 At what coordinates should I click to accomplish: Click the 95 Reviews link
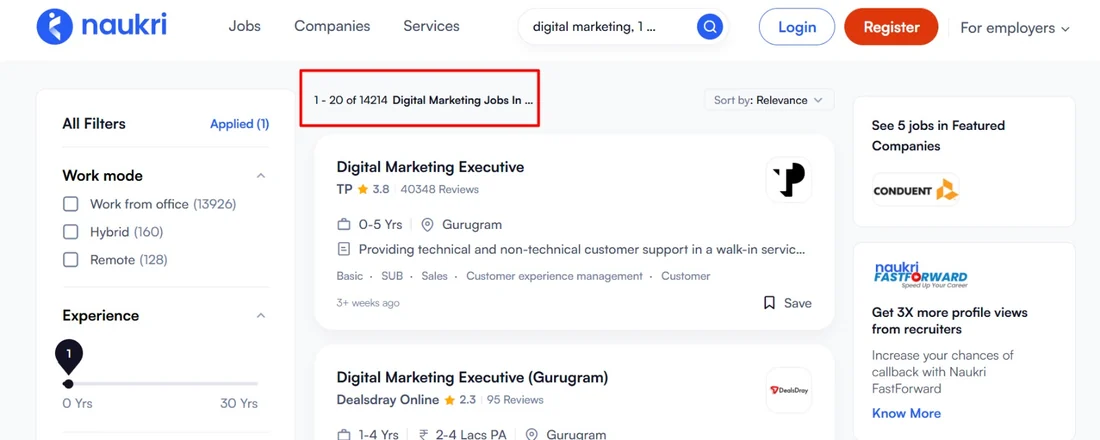point(515,400)
